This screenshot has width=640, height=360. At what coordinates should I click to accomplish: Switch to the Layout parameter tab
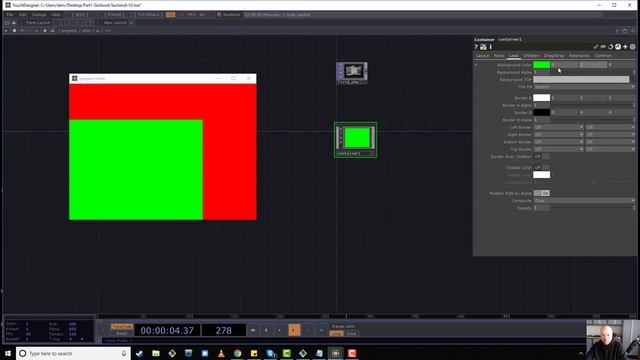pos(482,56)
